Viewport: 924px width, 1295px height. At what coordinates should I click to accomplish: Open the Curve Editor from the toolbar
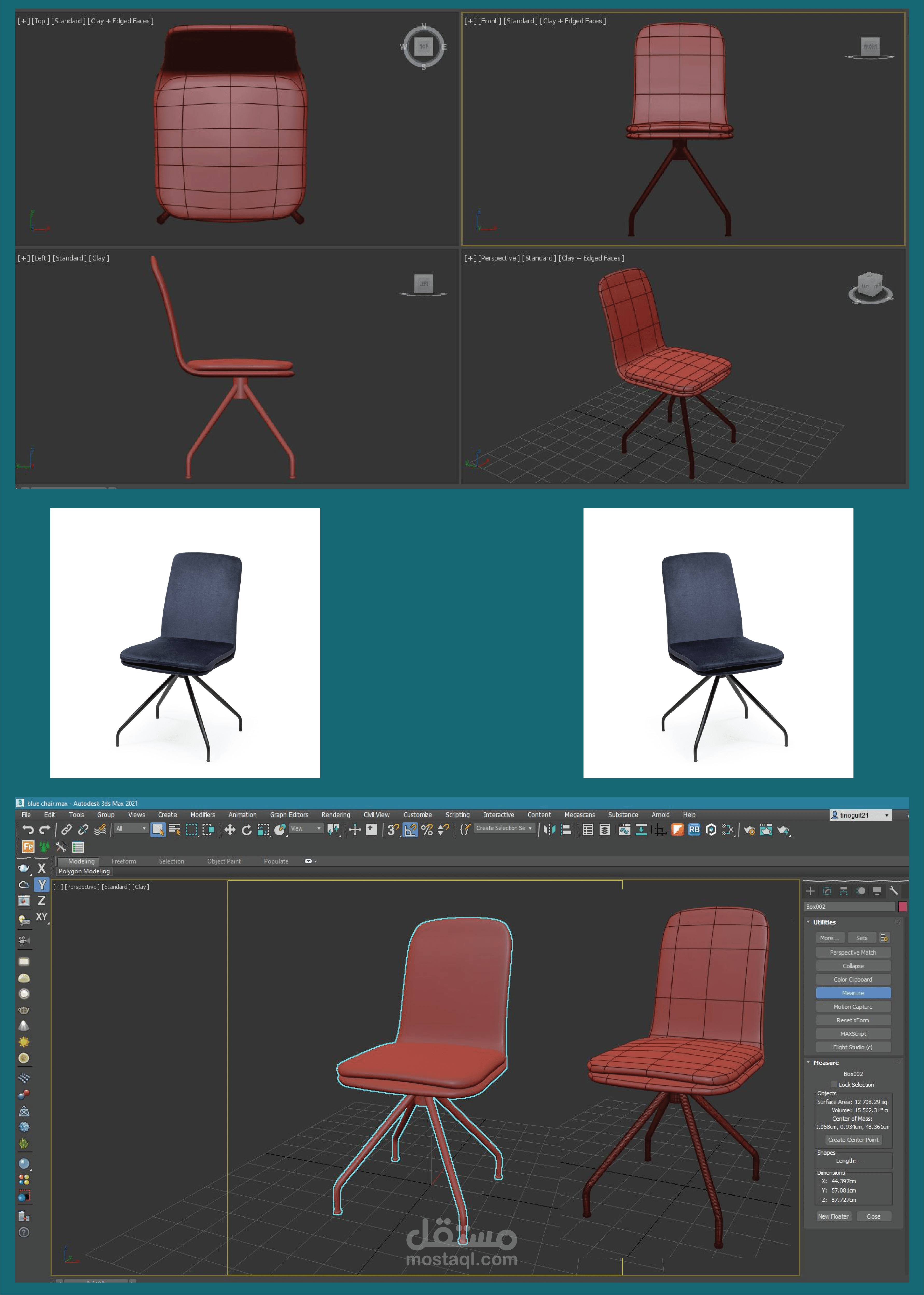tap(624, 829)
